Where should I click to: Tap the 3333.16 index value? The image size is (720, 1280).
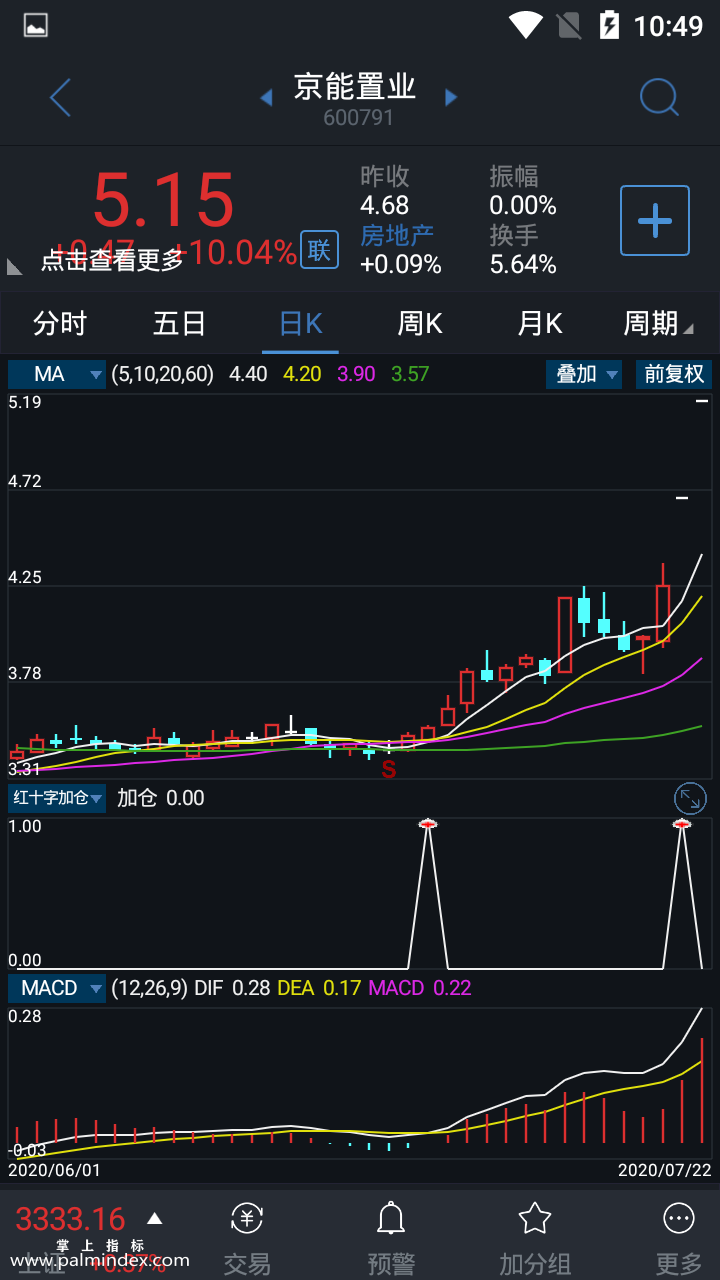coord(70,1219)
